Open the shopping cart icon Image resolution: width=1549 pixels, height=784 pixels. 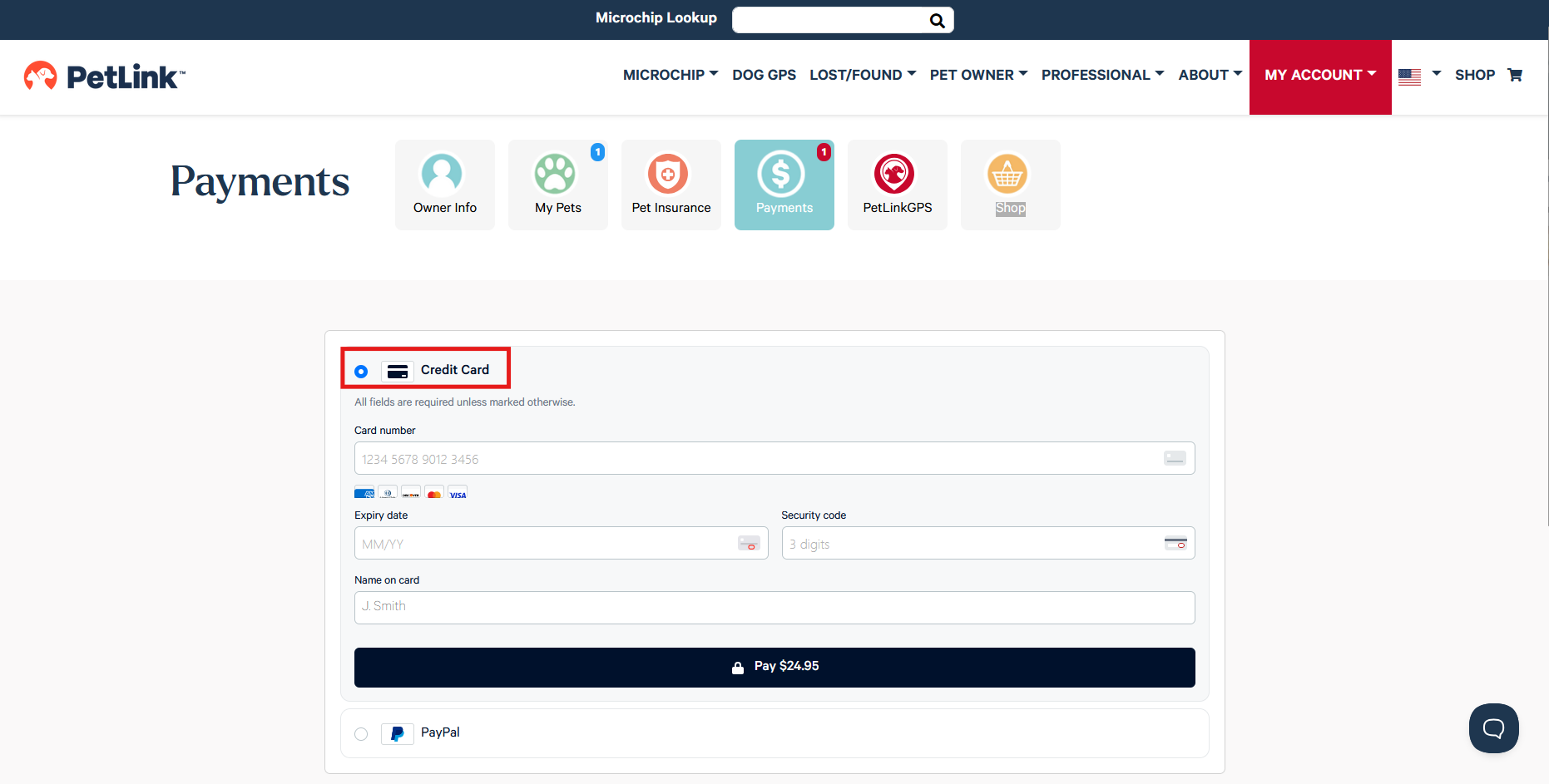point(1515,75)
